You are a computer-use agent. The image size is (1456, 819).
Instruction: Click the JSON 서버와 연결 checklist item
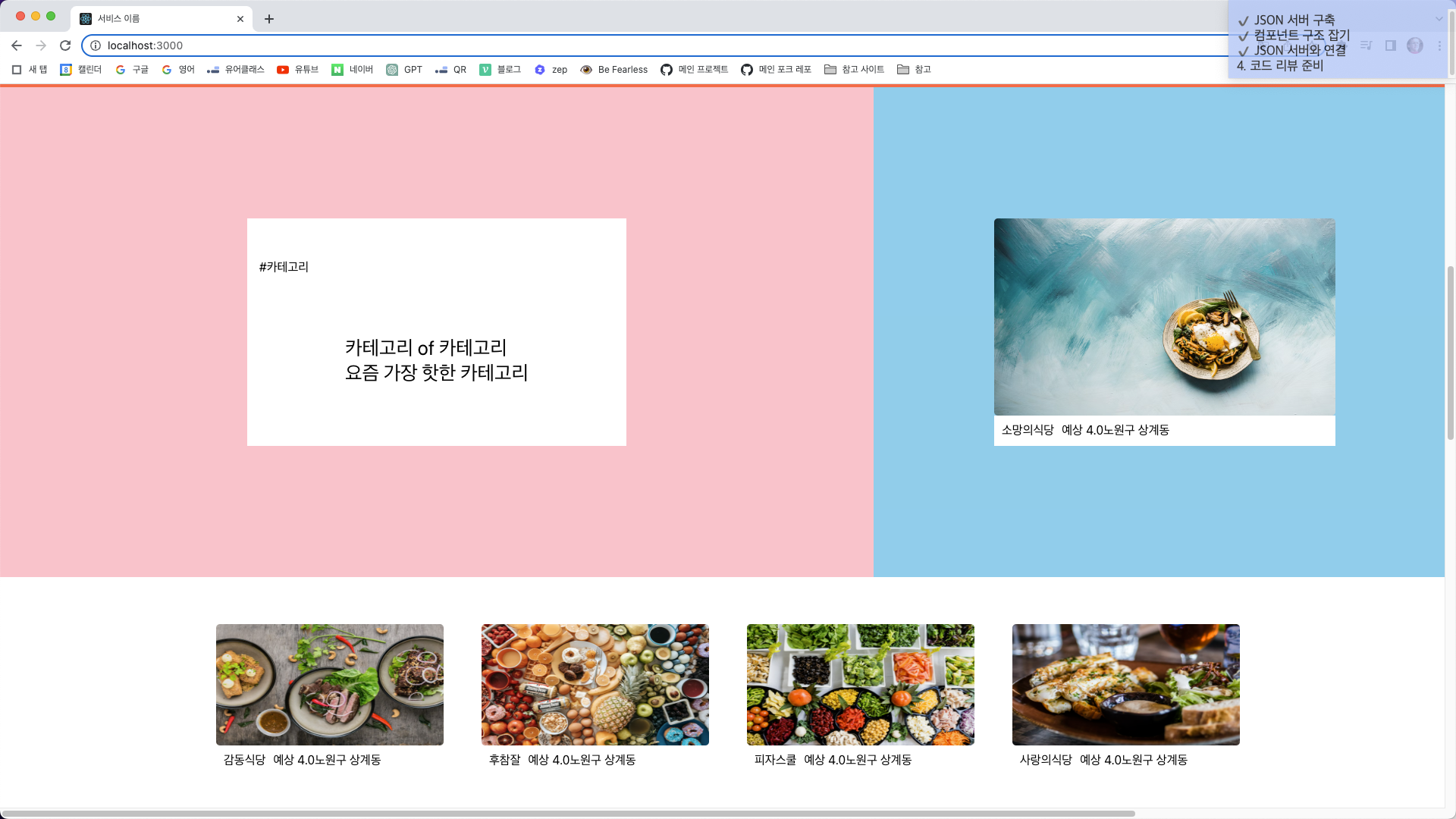1292,51
